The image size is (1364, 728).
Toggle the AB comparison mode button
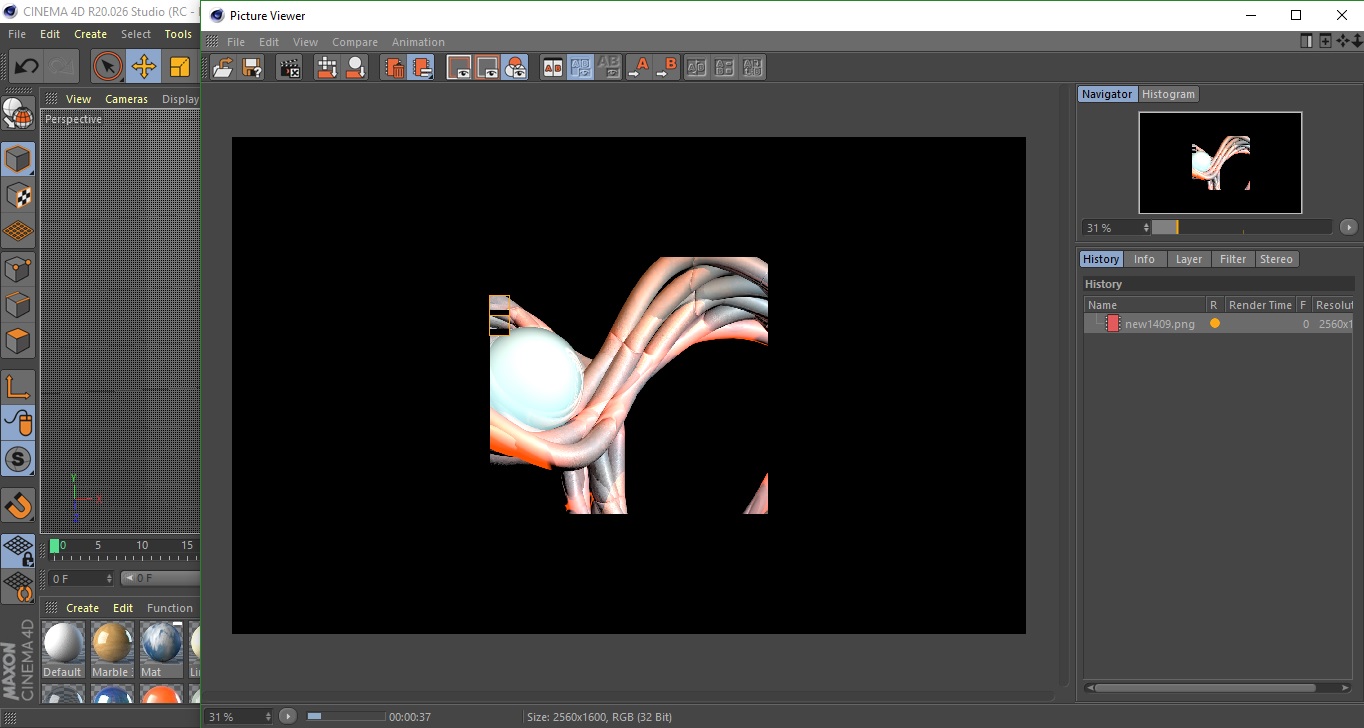point(552,68)
